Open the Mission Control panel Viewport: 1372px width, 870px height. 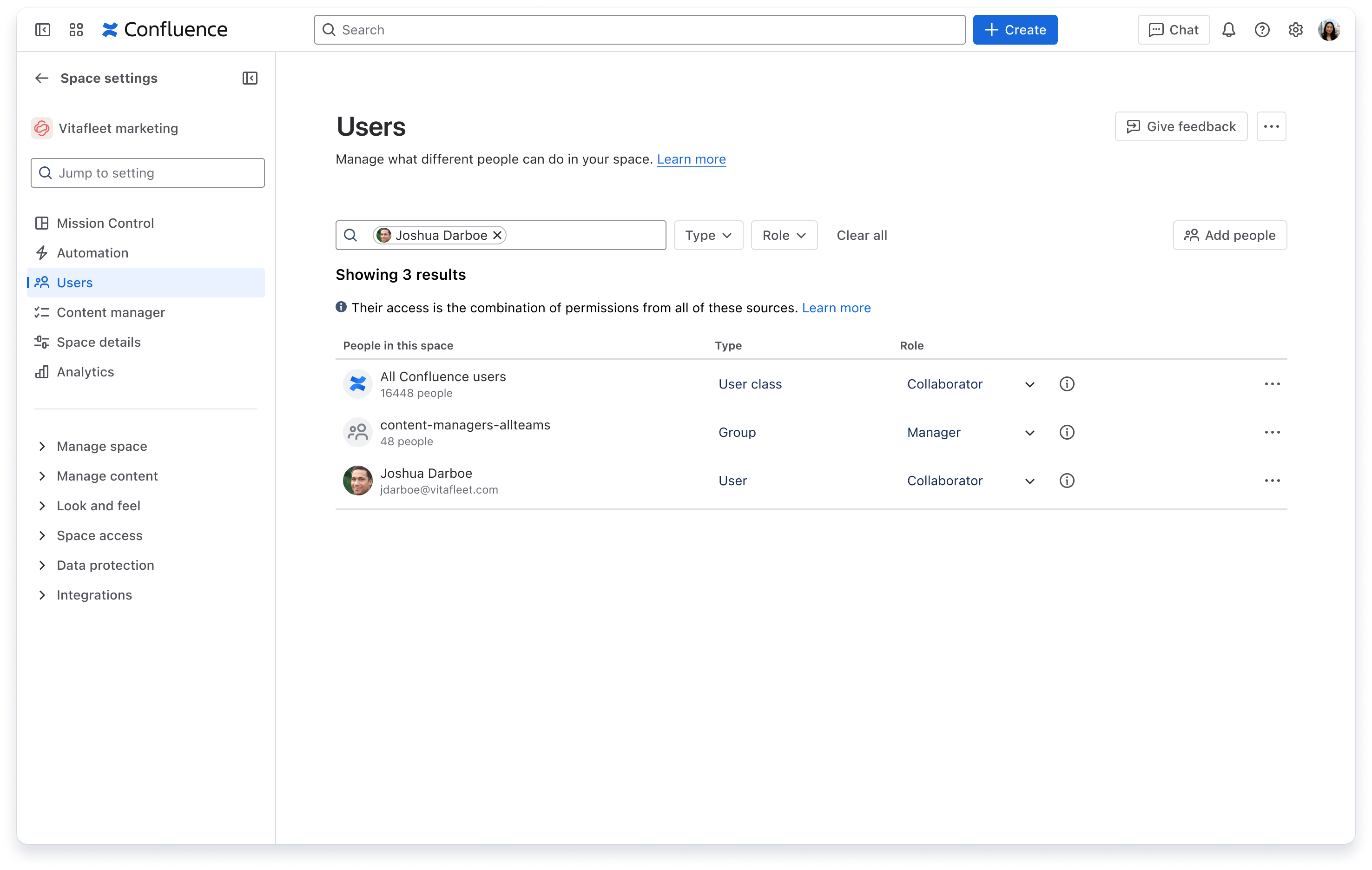click(105, 223)
